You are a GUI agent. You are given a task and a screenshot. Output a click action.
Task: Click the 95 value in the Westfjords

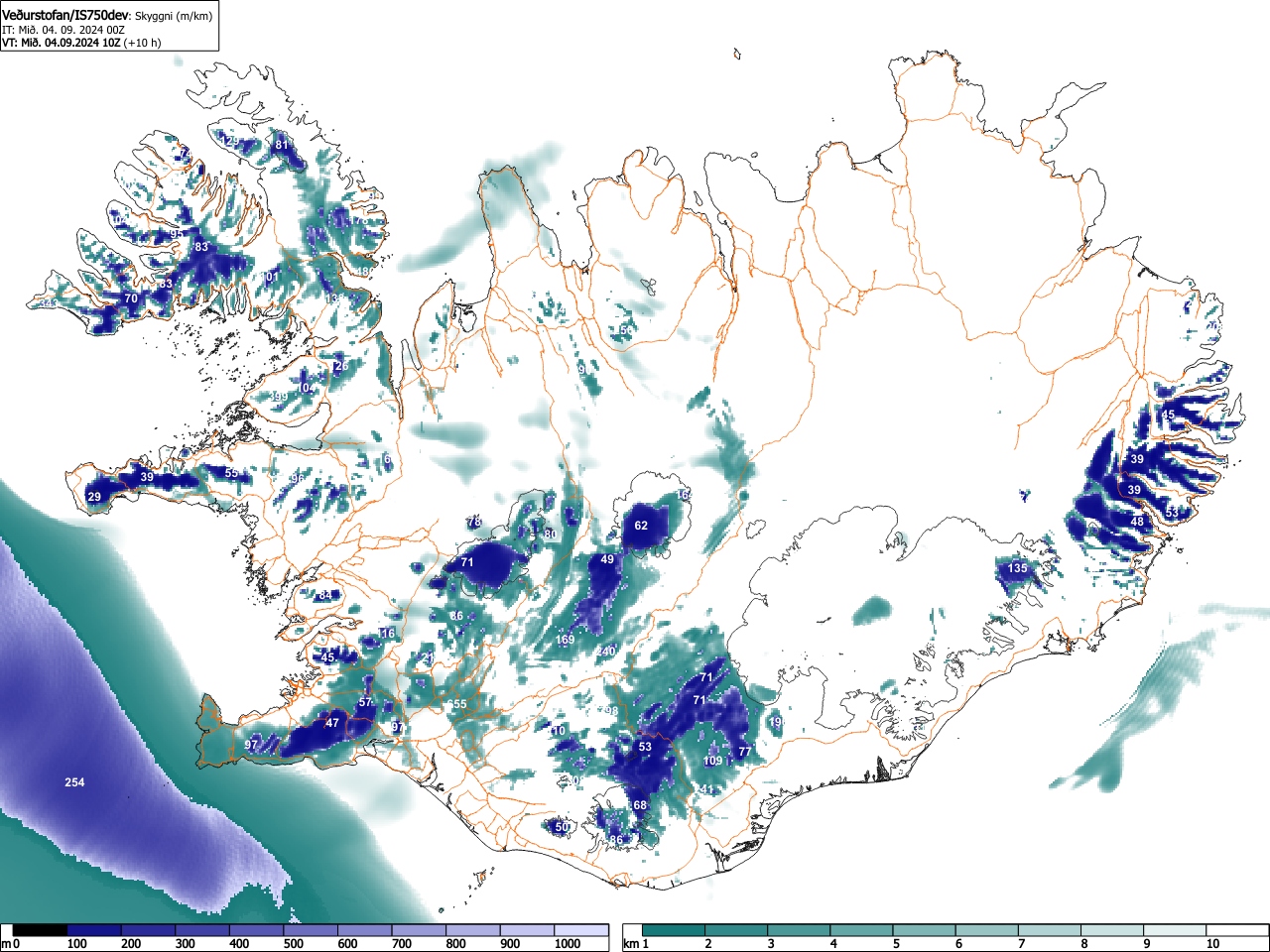(x=176, y=234)
